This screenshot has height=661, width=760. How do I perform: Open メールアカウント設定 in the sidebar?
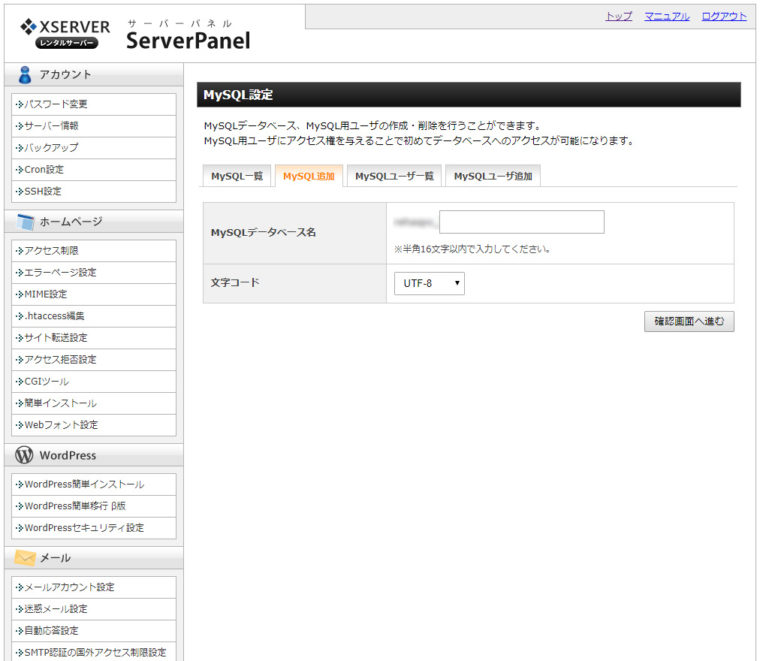[x=94, y=587]
